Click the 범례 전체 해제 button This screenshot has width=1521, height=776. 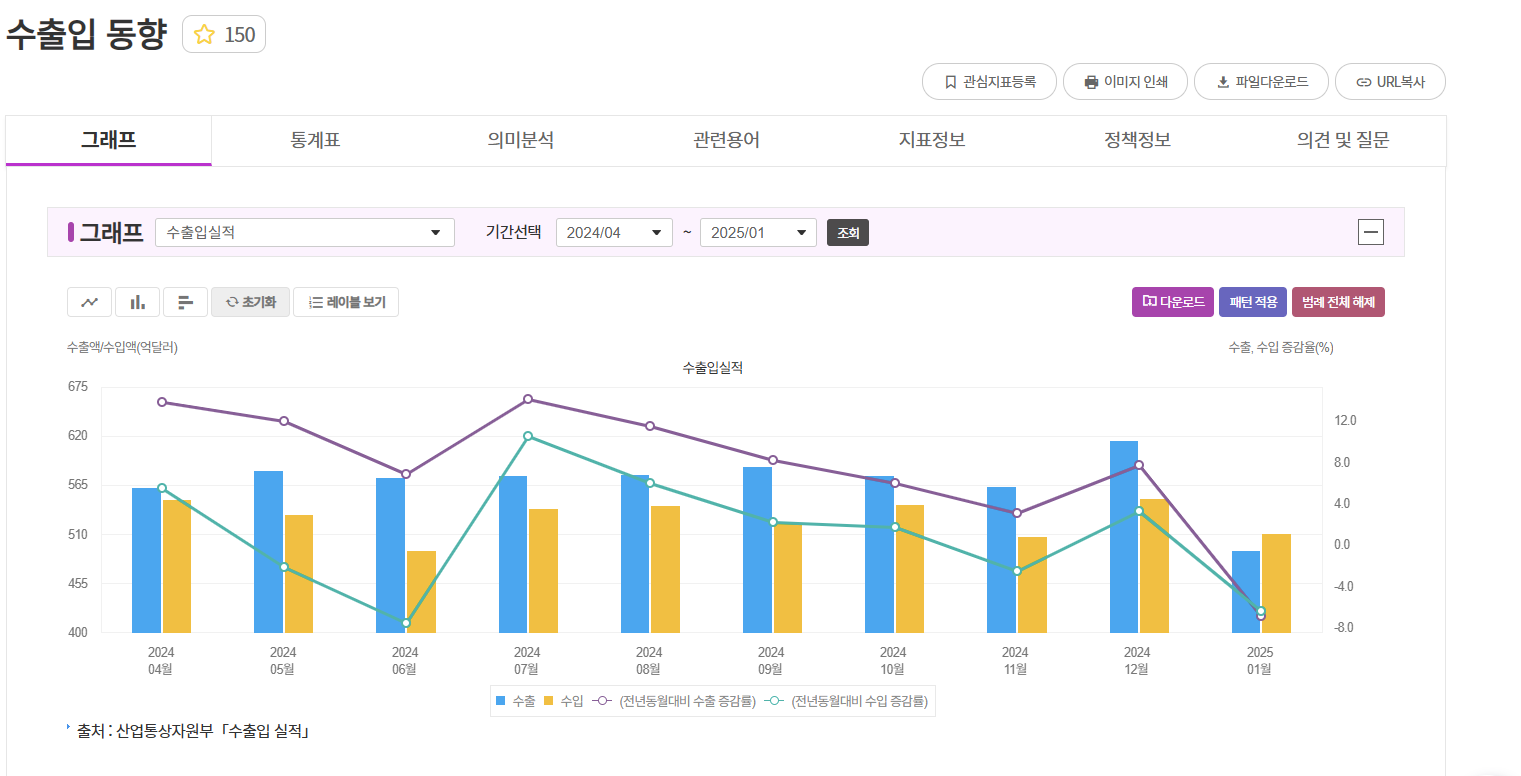pyautogui.click(x=1338, y=301)
